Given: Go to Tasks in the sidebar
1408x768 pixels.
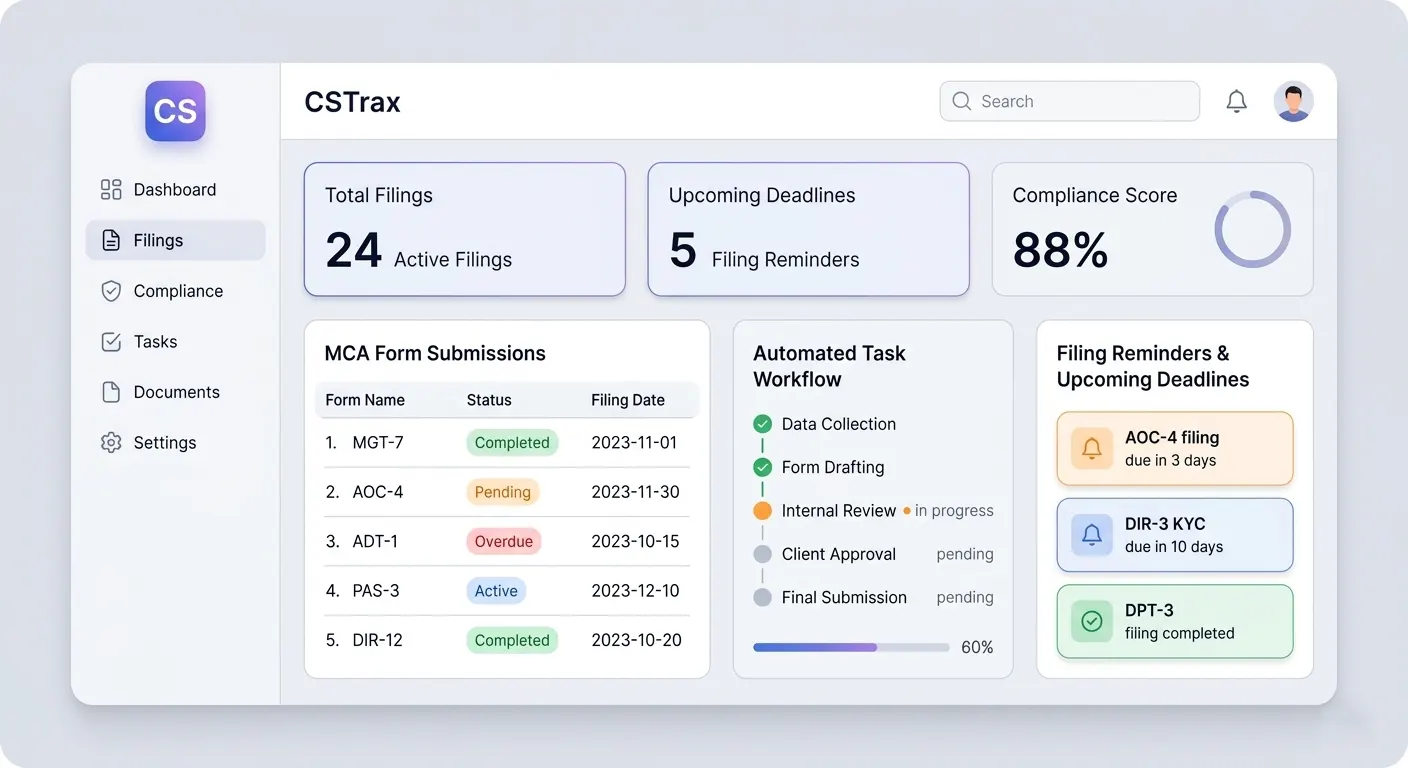Looking at the screenshot, I should click(x=155, y=342).
